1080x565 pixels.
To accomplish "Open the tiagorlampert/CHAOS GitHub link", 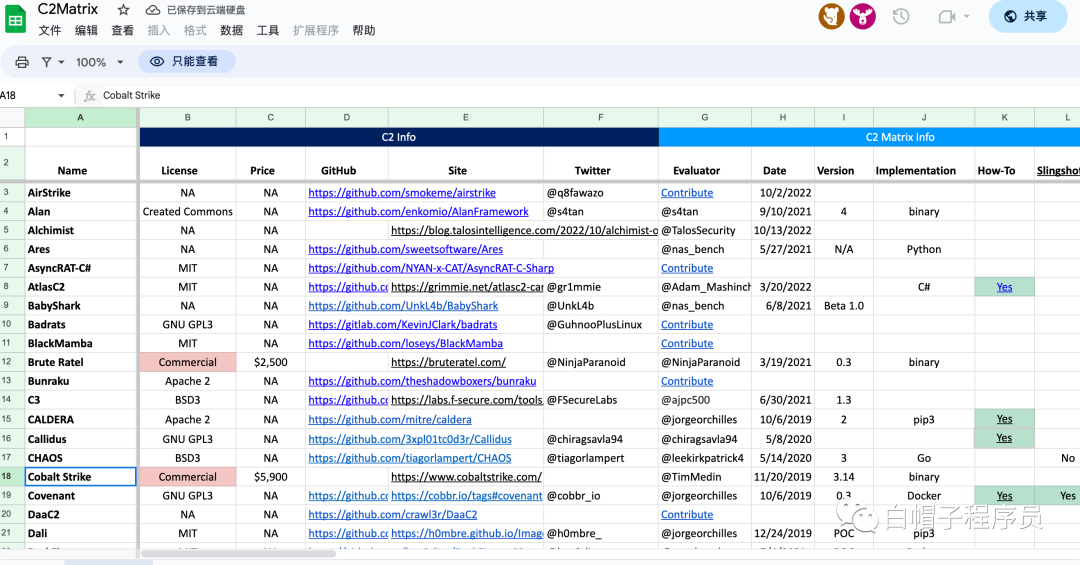I will (410, 458).
